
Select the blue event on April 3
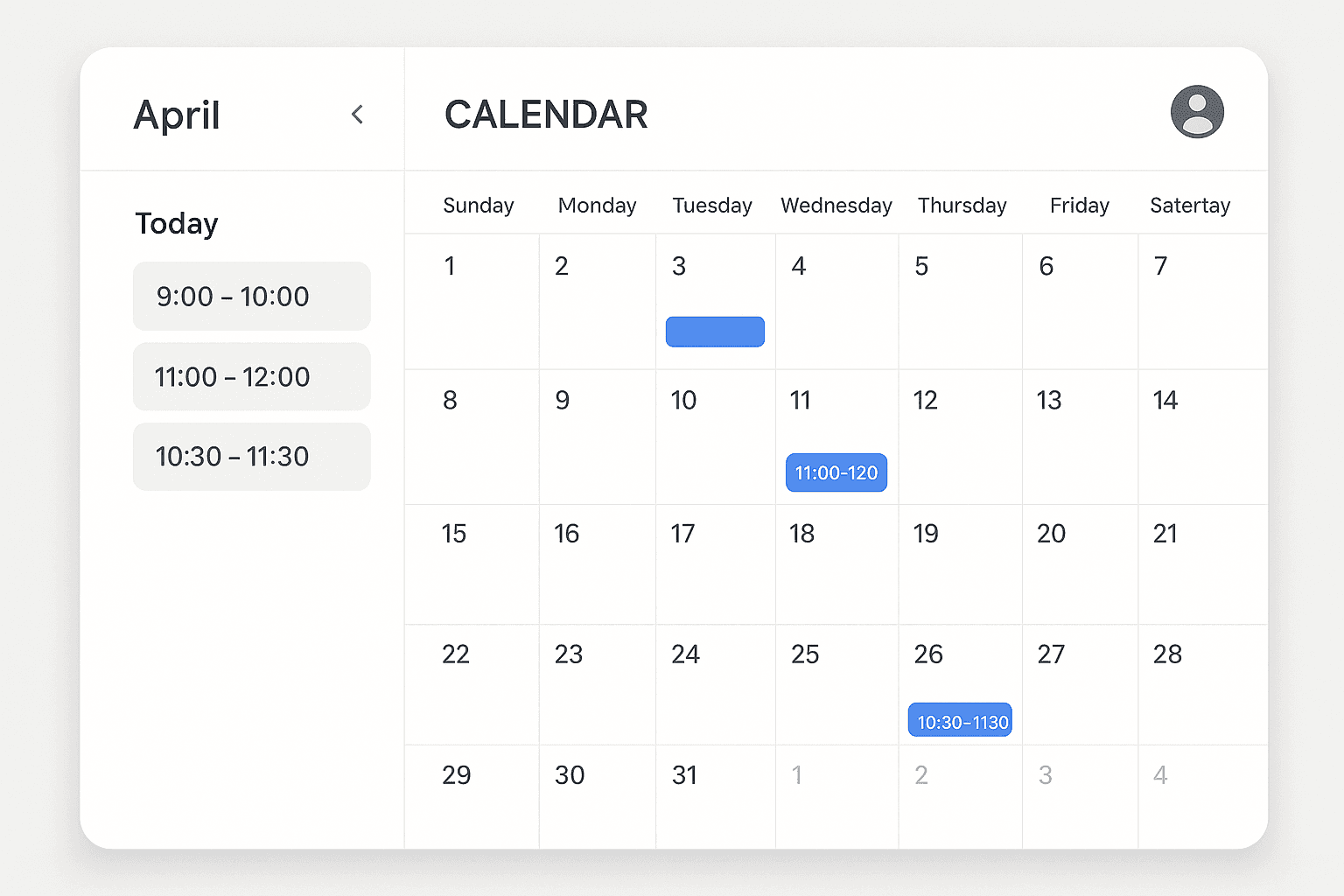[x=715, y=332]
